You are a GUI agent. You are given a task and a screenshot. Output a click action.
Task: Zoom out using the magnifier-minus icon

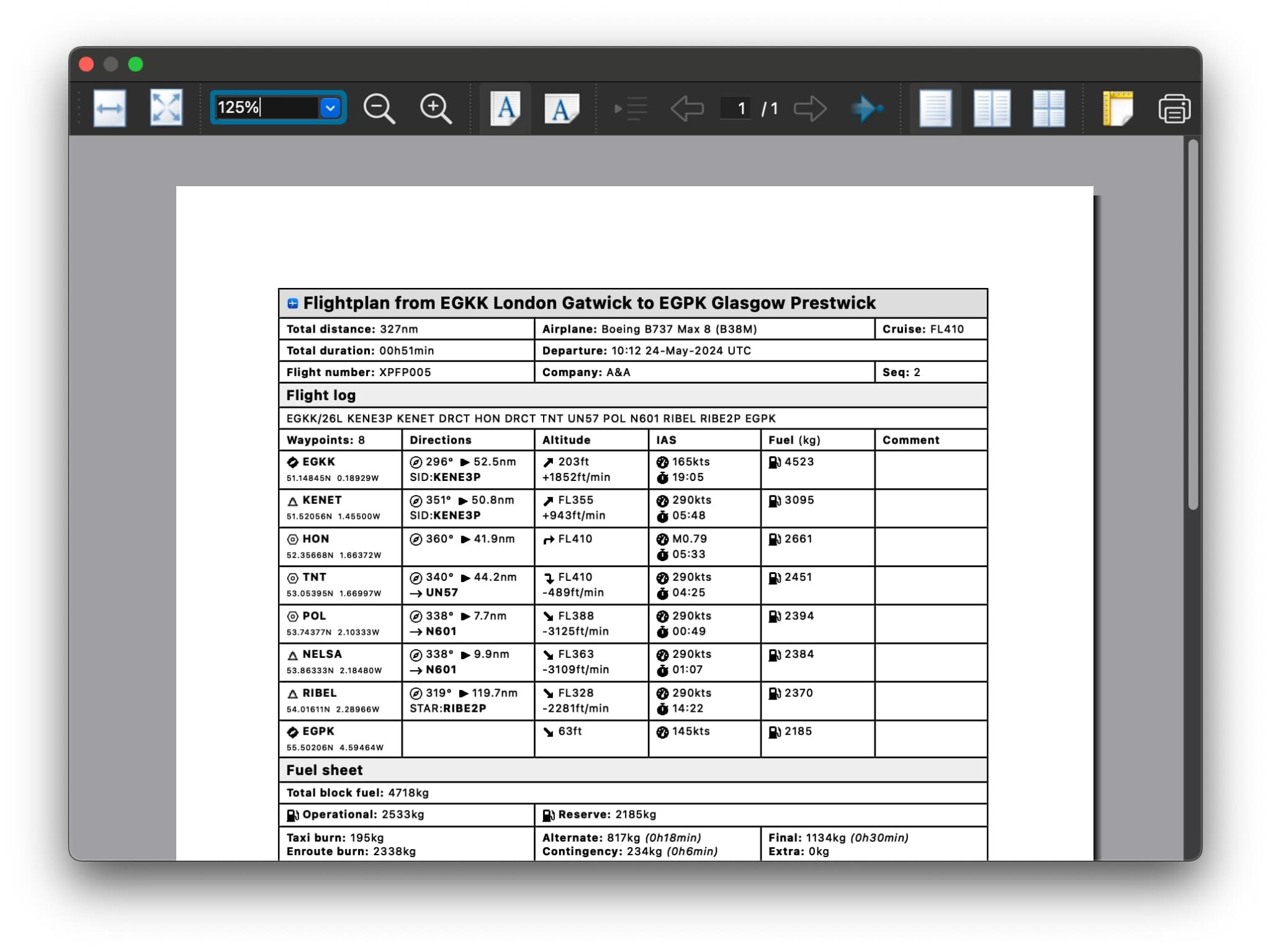click(x=380, y=109)
